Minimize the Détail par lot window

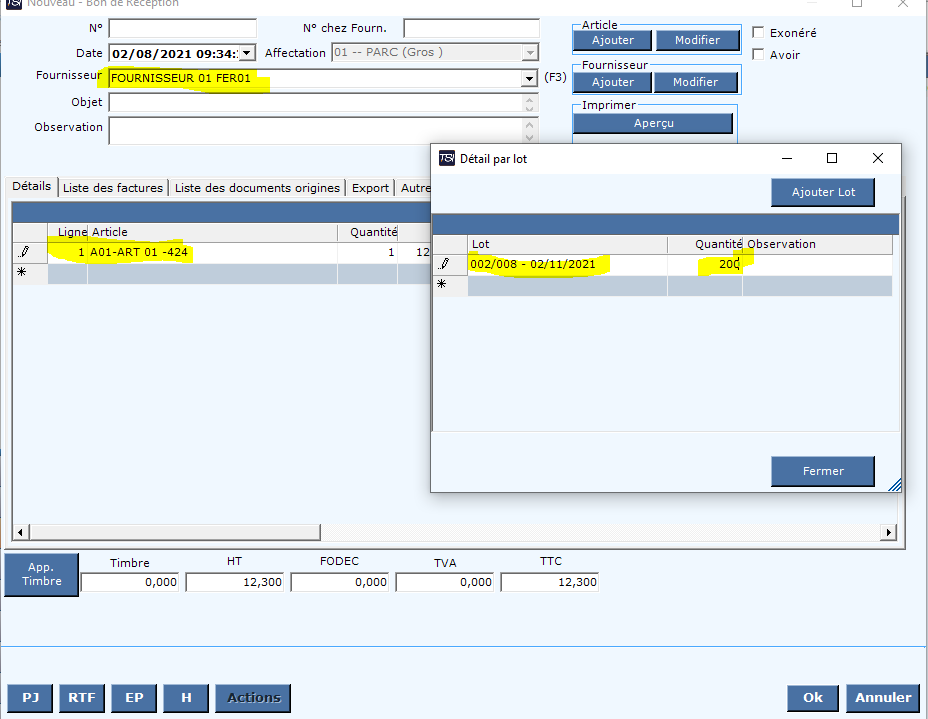[787, 158]
